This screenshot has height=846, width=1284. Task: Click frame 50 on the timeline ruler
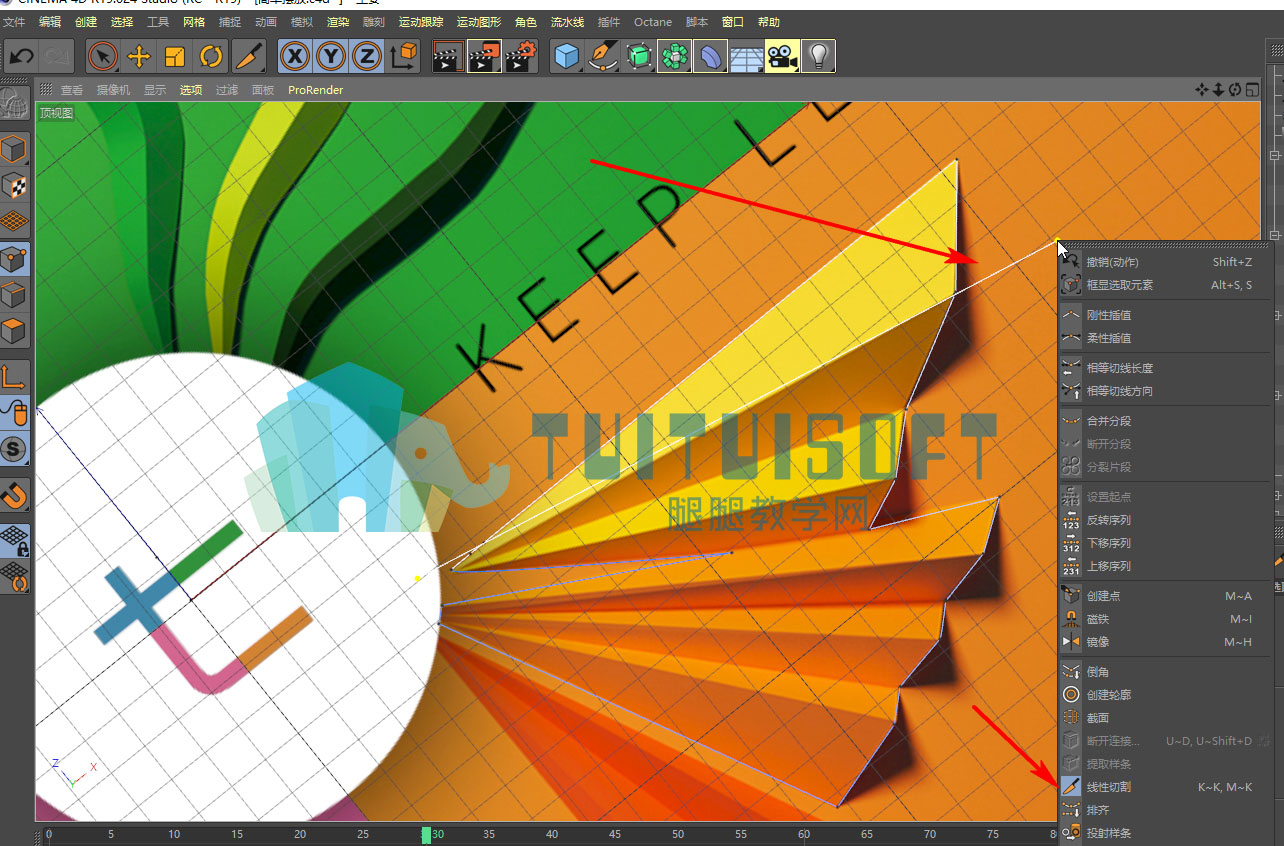click(678, 834)
